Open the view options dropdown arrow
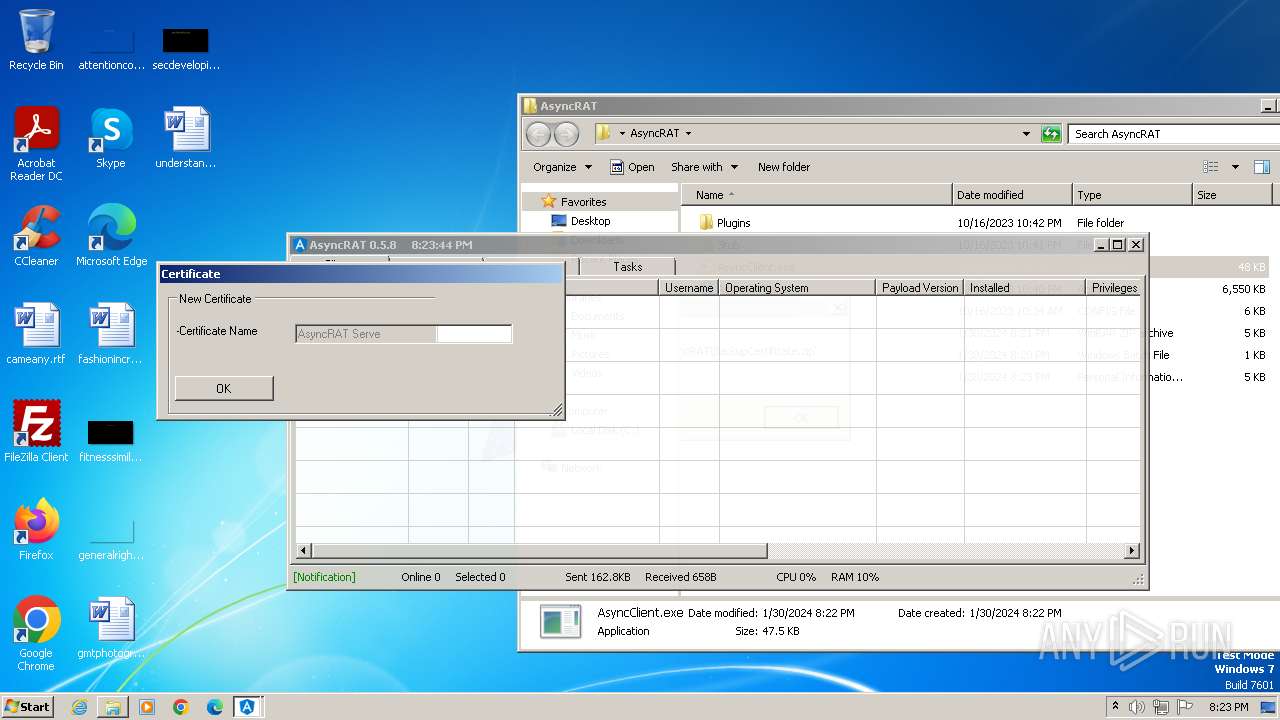Screen dimensions: 1280x720 (1235, 167)
